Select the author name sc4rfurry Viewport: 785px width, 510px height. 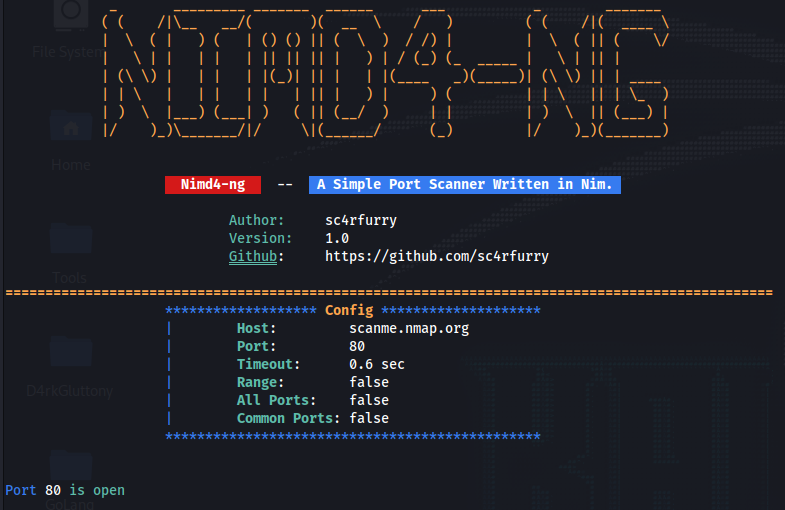coord(361,220)
